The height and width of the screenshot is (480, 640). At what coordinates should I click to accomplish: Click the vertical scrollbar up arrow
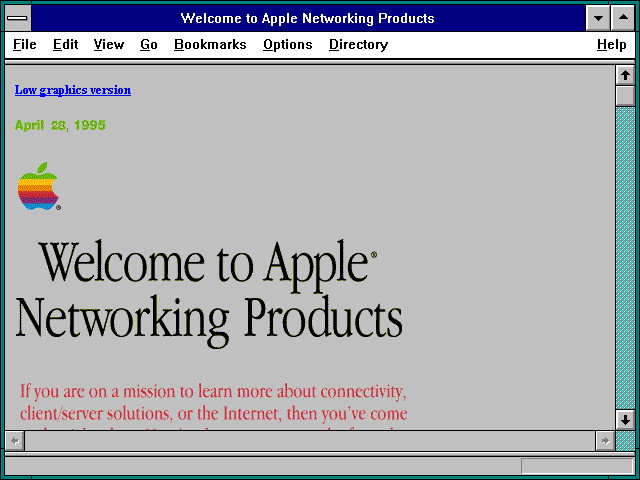(625, 76)
